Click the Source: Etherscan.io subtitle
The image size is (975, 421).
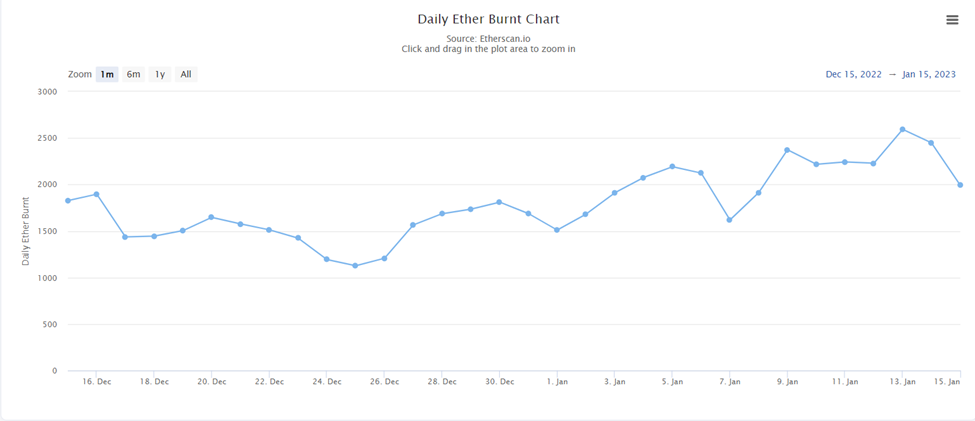(488, 38)
